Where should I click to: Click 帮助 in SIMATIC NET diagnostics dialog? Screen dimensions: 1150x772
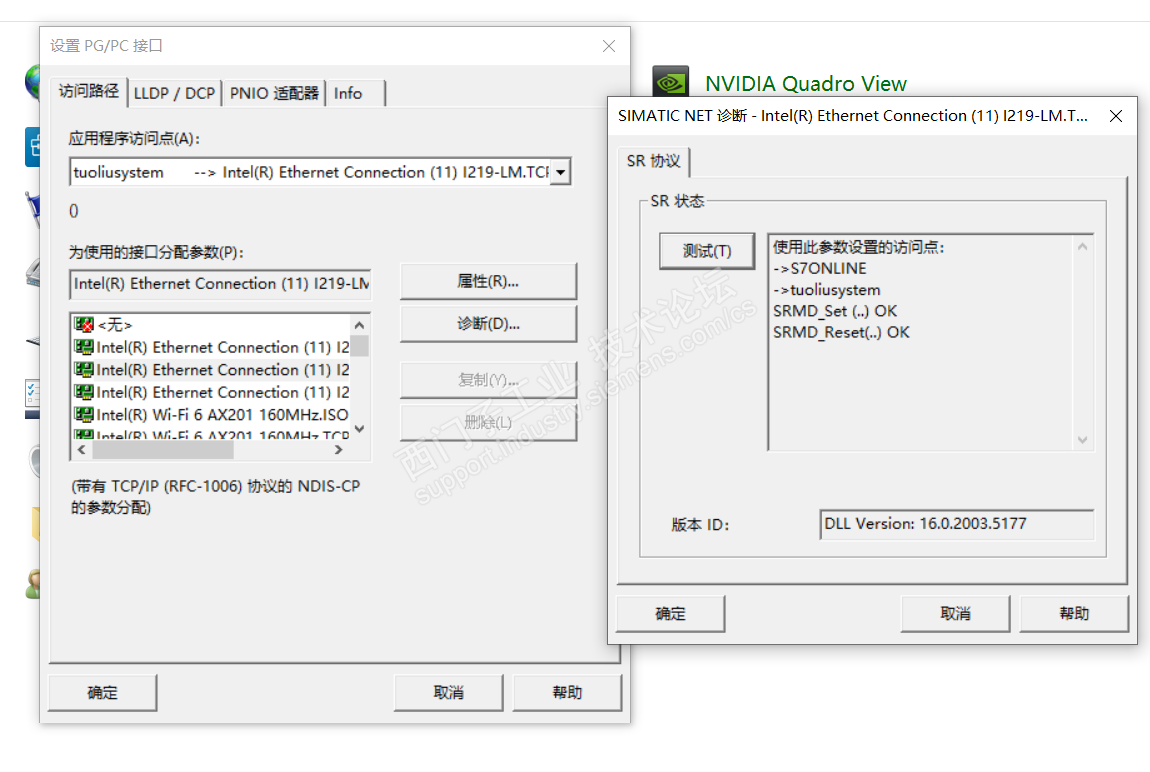tap(1074, 614)
